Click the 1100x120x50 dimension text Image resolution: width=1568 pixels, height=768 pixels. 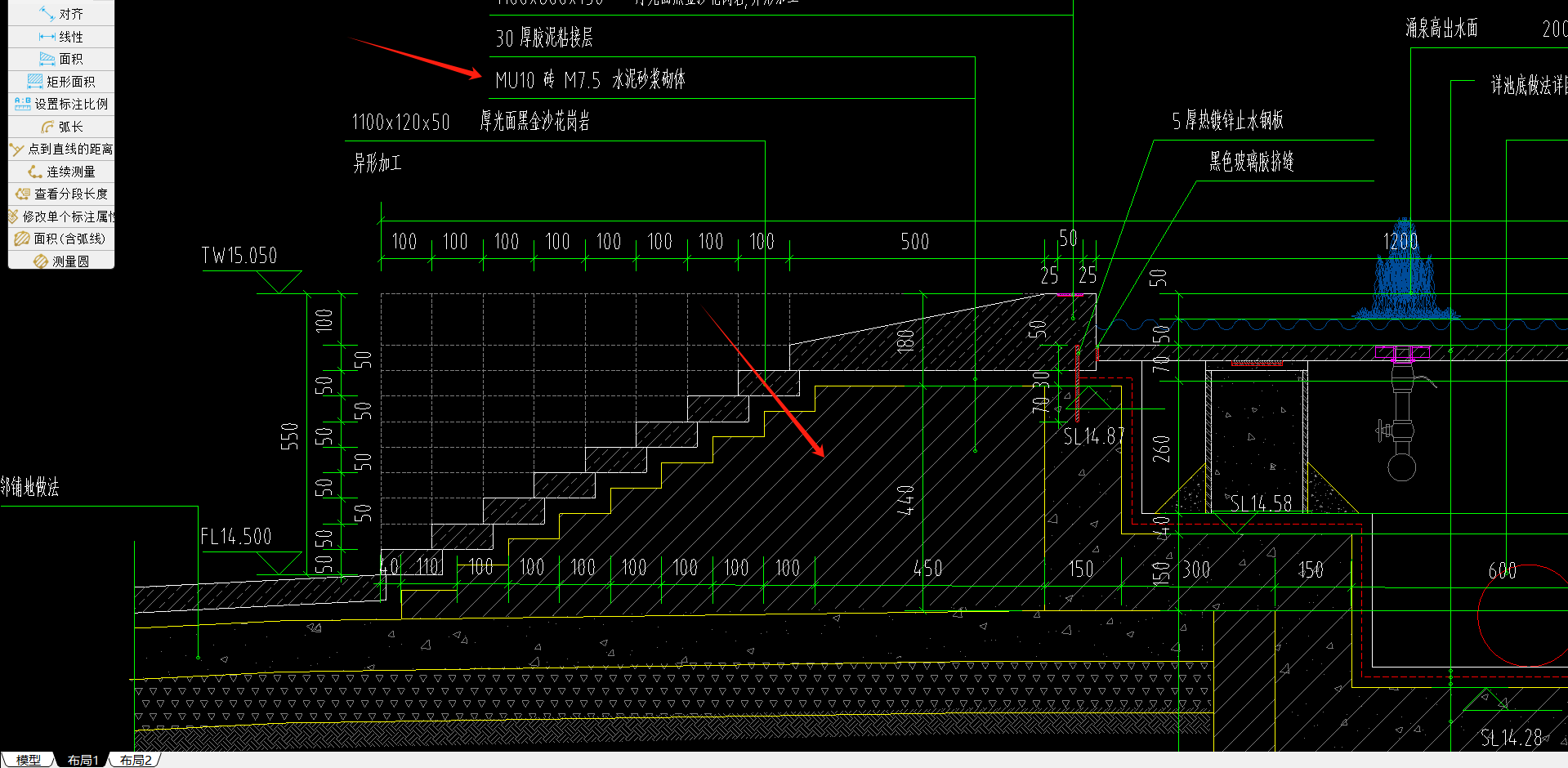[x=400, y=123]
